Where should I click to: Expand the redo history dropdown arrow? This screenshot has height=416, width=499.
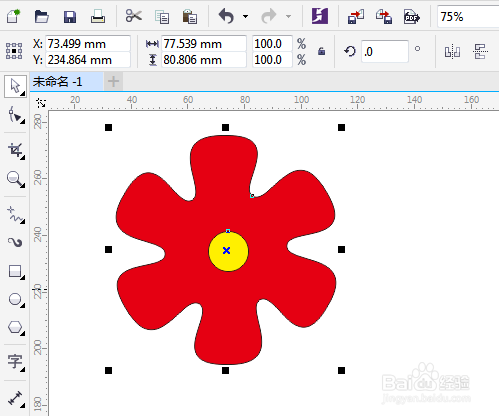[288, 16]
